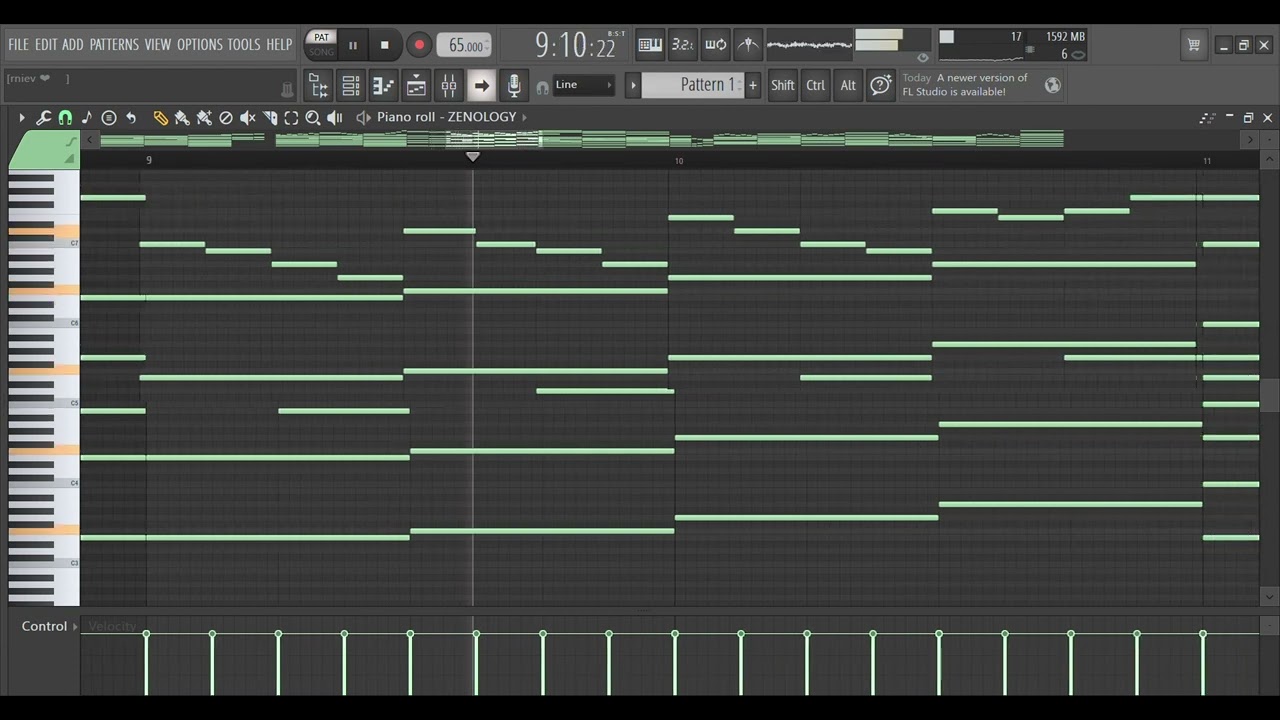Expand the ZENOLOGY title arrow
The height and width of the screenshot is (720, 1280).
pyautogui.click(x=524, y=117)
